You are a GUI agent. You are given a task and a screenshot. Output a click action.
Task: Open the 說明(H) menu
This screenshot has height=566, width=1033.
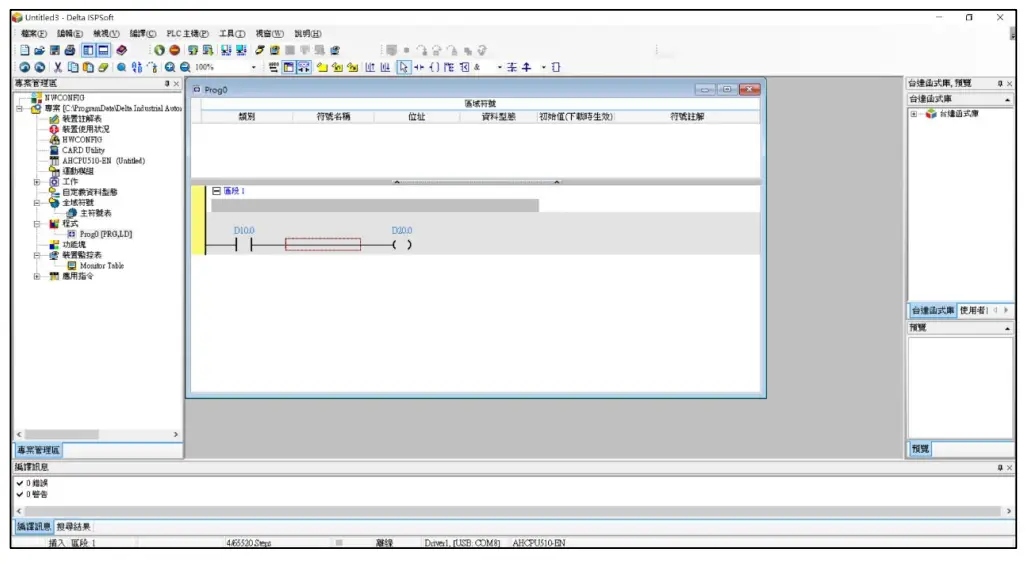pos(308,34)
